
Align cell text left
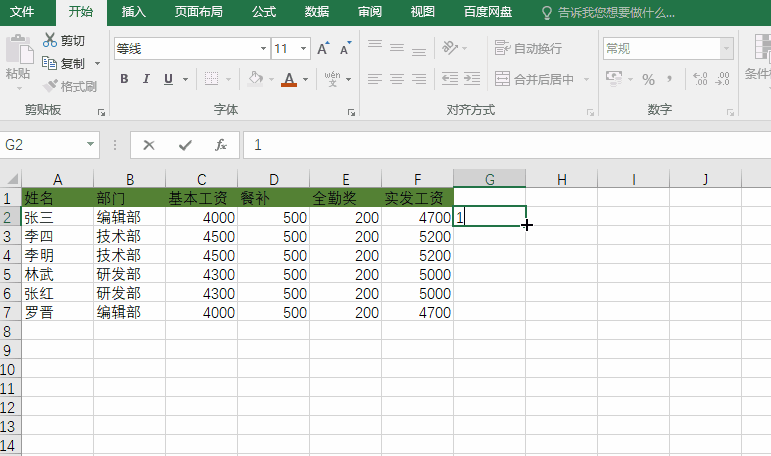pyautogui.click(x=375, y=79)
